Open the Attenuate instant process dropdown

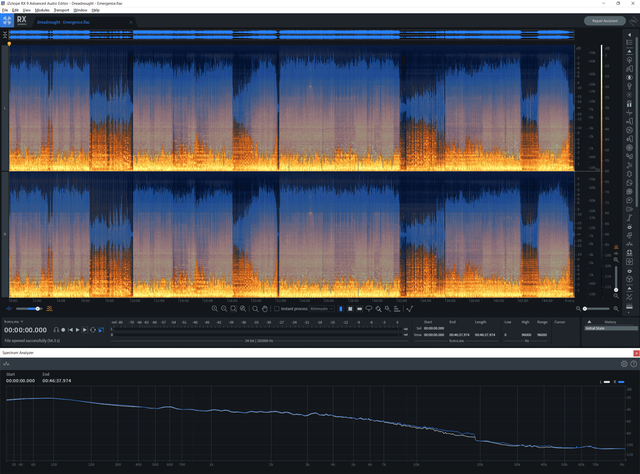(322, 309)
